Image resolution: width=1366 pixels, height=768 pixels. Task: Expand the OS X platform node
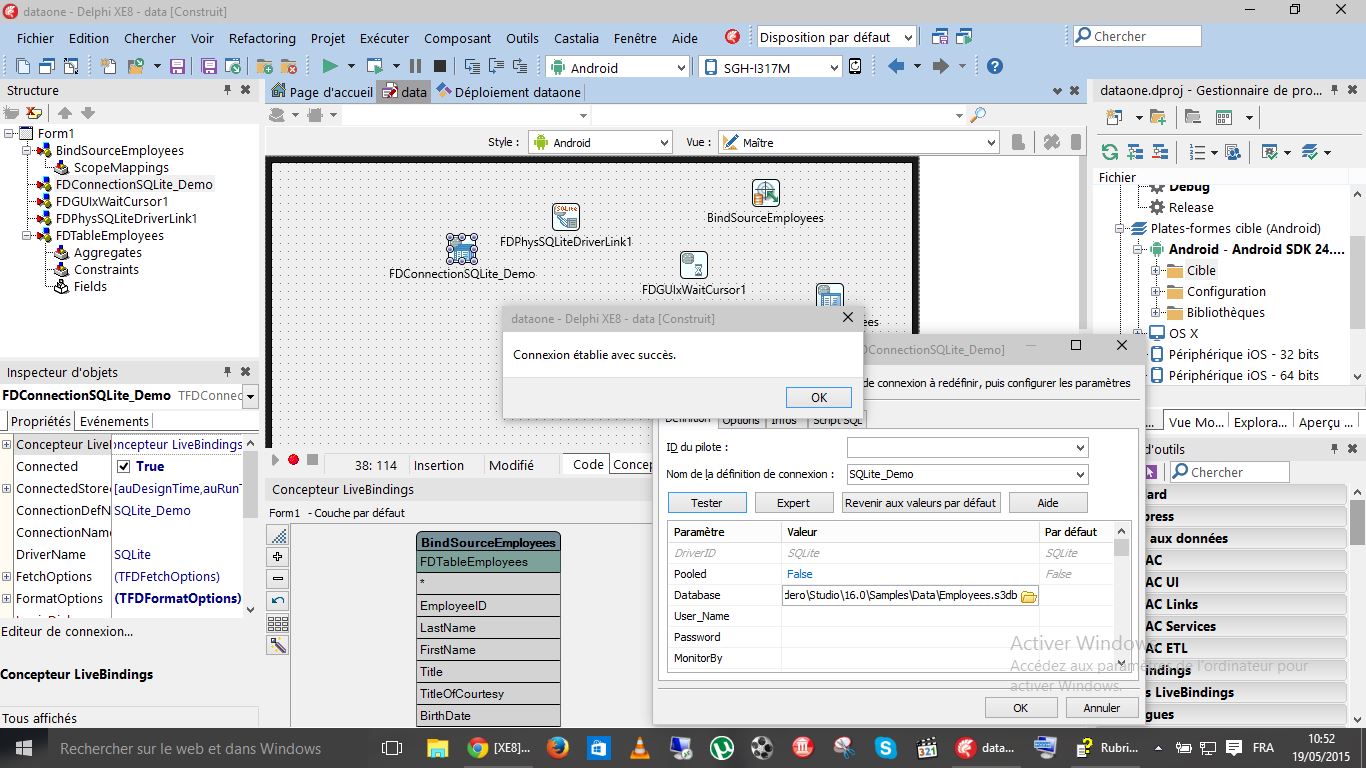[x=1137, y=333]
